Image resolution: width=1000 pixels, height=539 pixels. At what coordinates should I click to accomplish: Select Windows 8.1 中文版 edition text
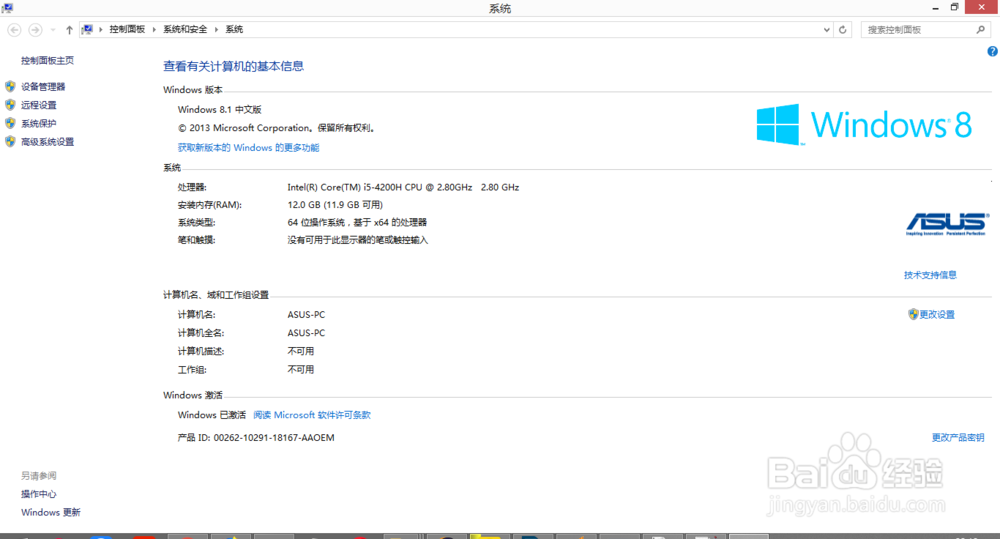point(219,110)
